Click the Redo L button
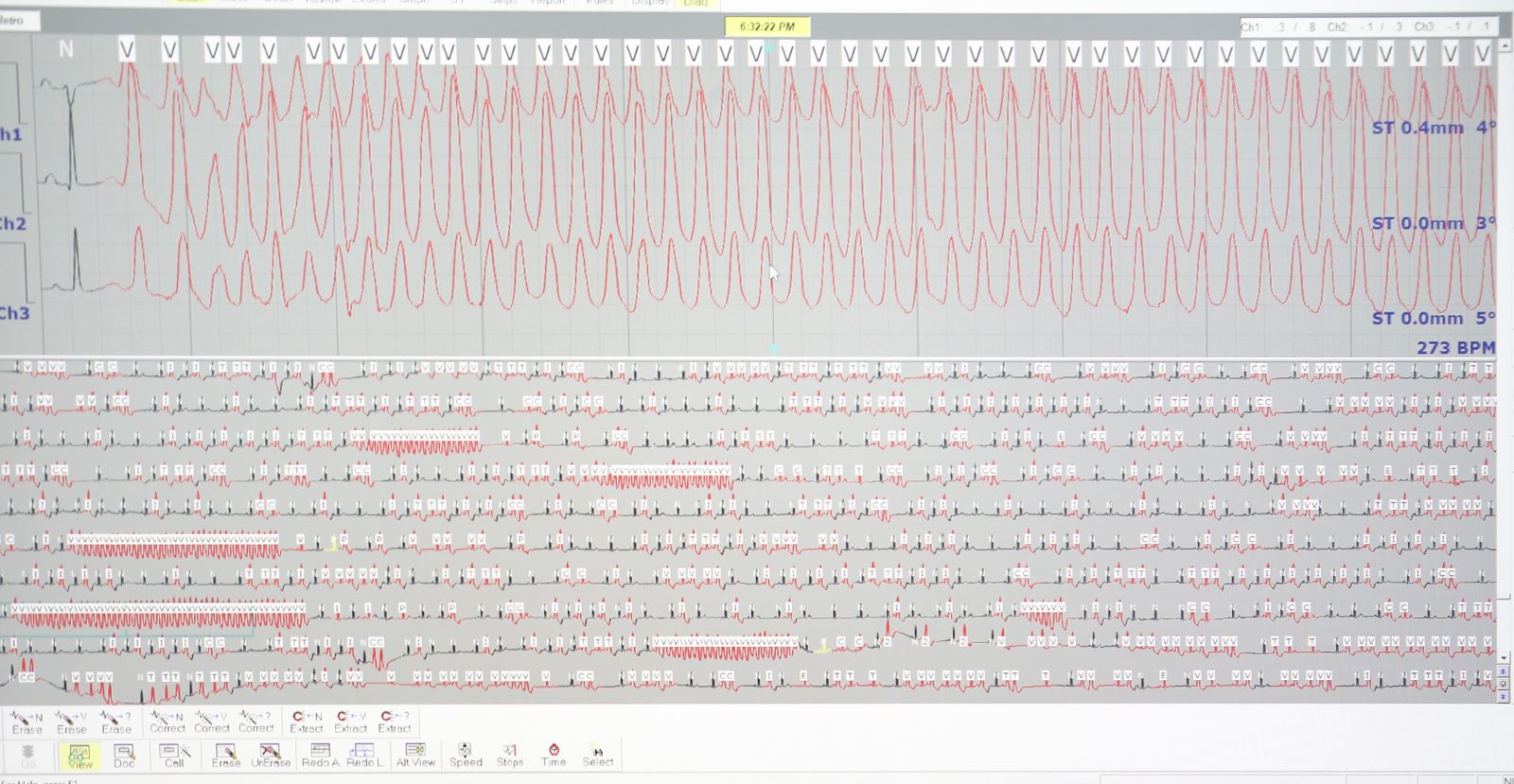 tap(364, 756)
